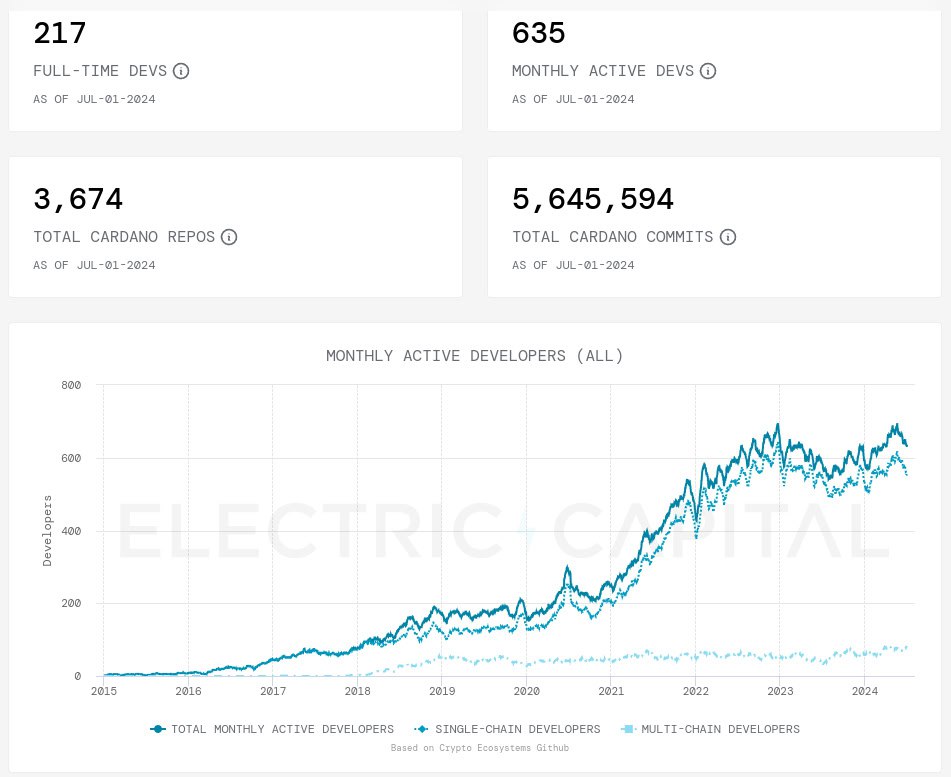The image size is (951, 777).
Task: Click the 2020 label on the x-axis
Action: [526, 691]
